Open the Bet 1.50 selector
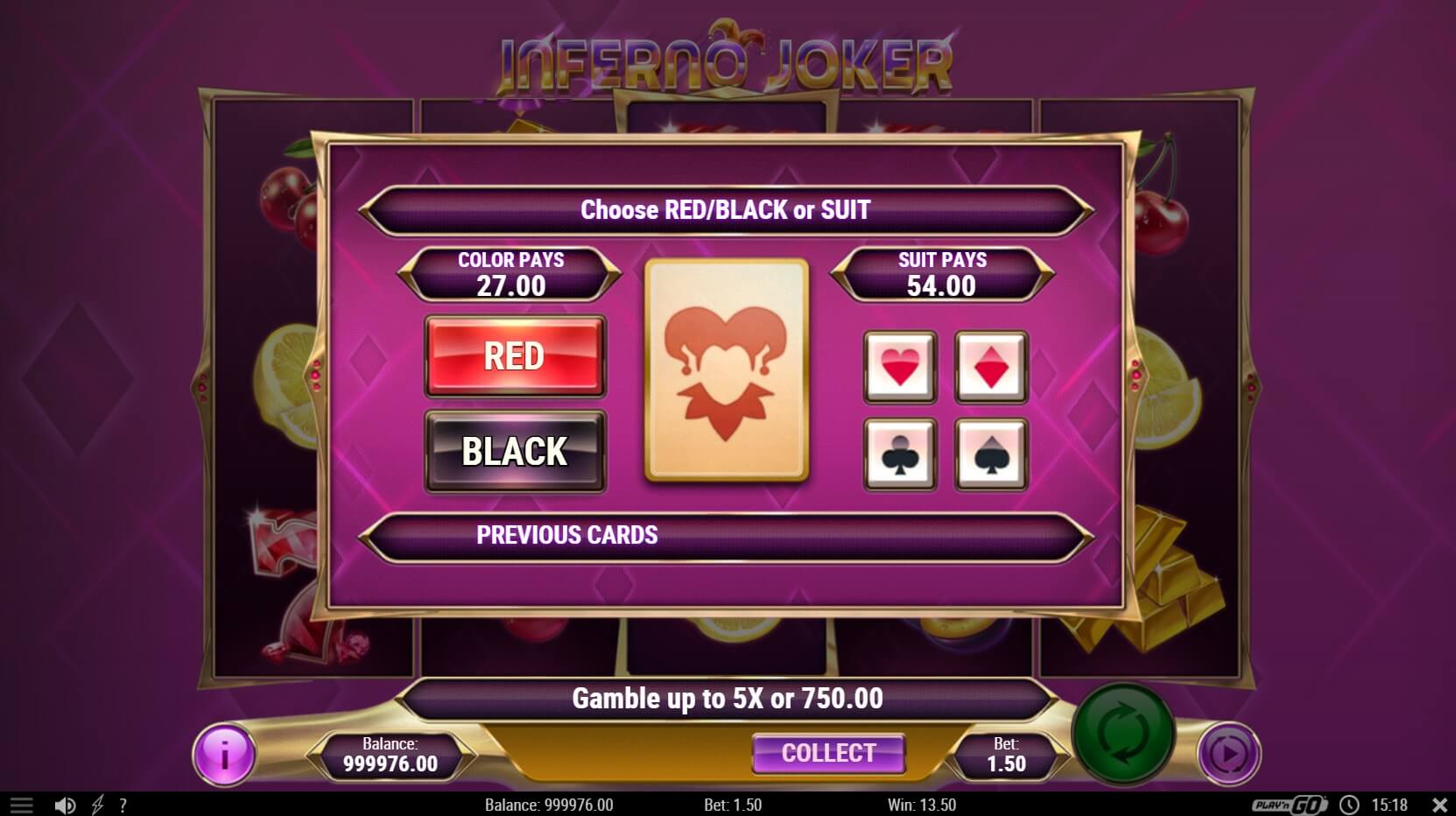1456x816 pixels. (1006, 755)
